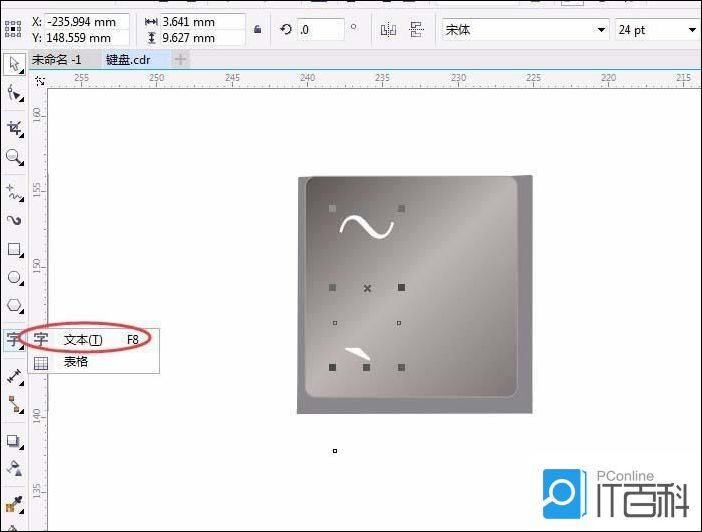
Task: Click the center X selection marker
Action: click(x=367, y=288)
